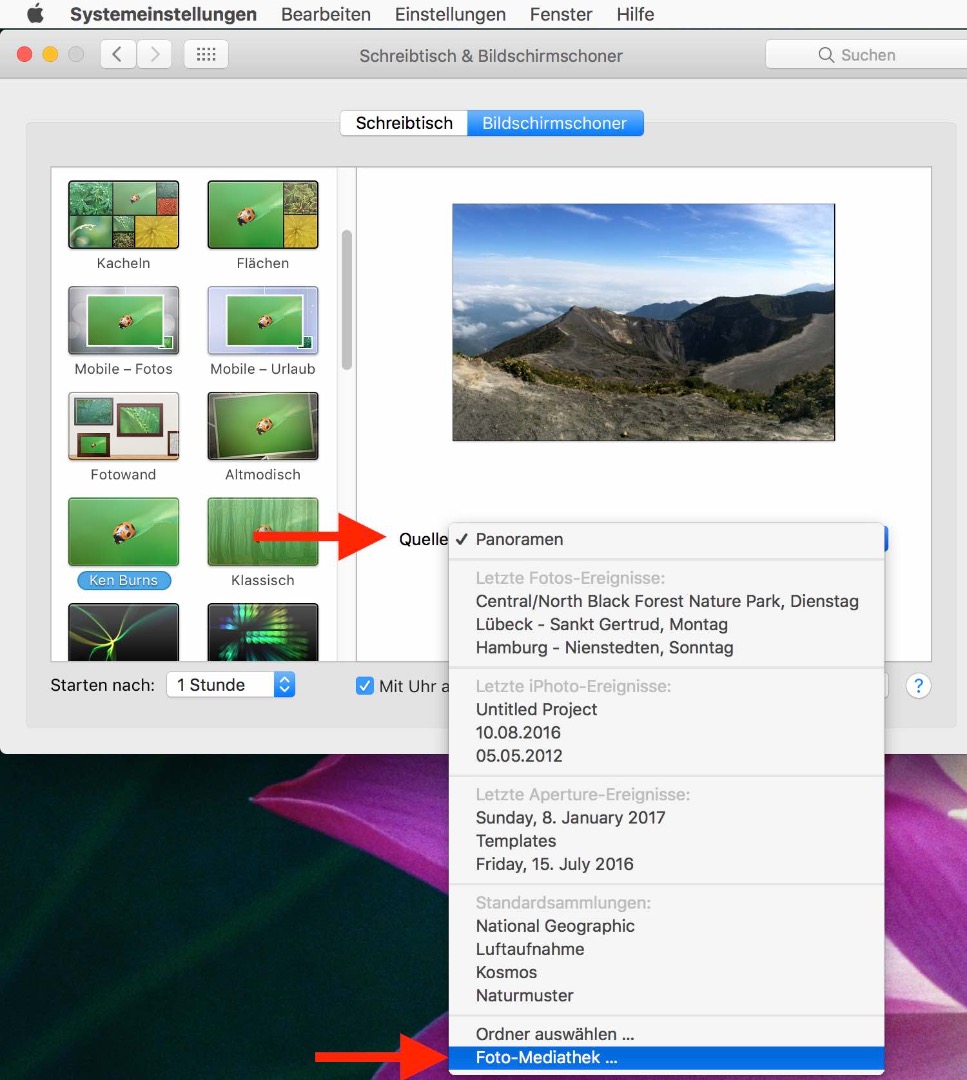The width and height of the screenshot is (967, 1080).
Task: Open the Bearbeiten menu
Action: pos(326,14)
